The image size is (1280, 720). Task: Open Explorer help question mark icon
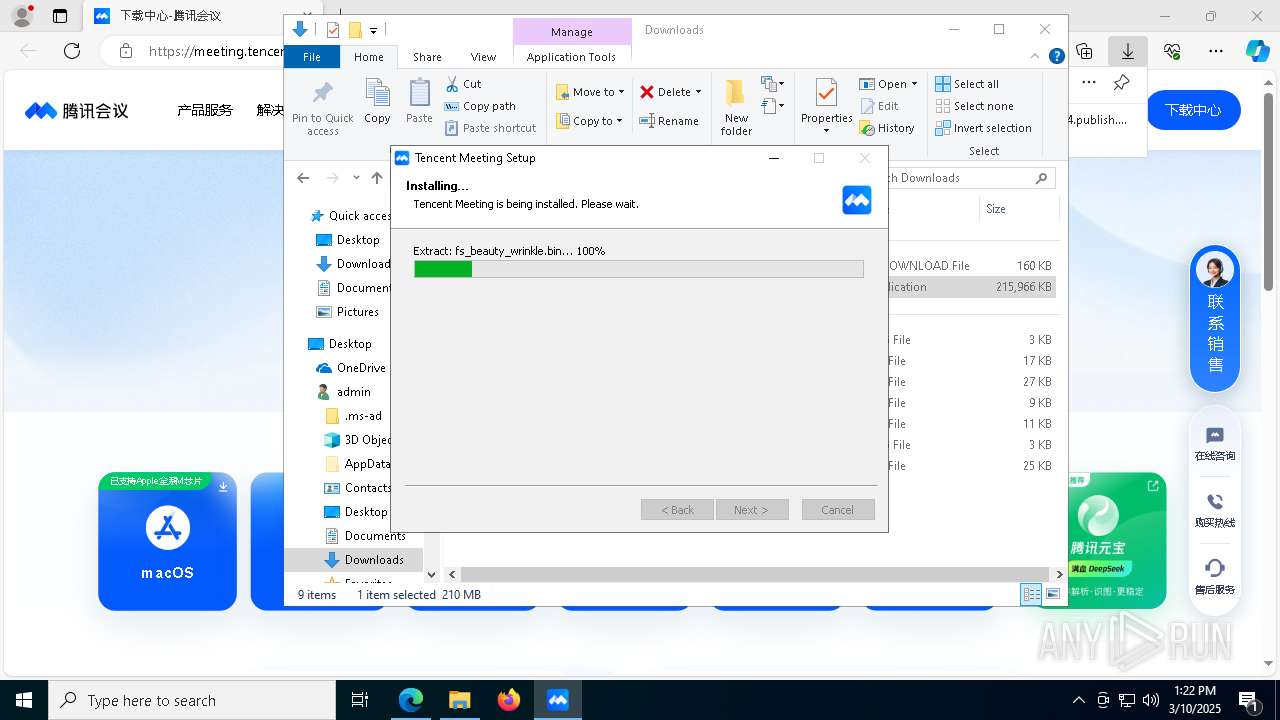1056,57
